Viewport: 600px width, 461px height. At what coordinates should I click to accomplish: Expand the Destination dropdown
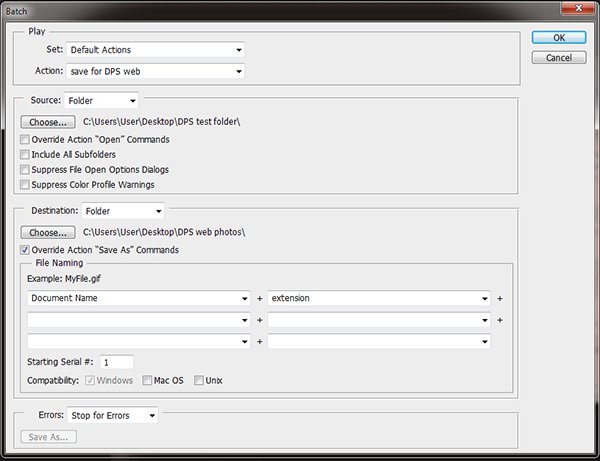[124, 211]
